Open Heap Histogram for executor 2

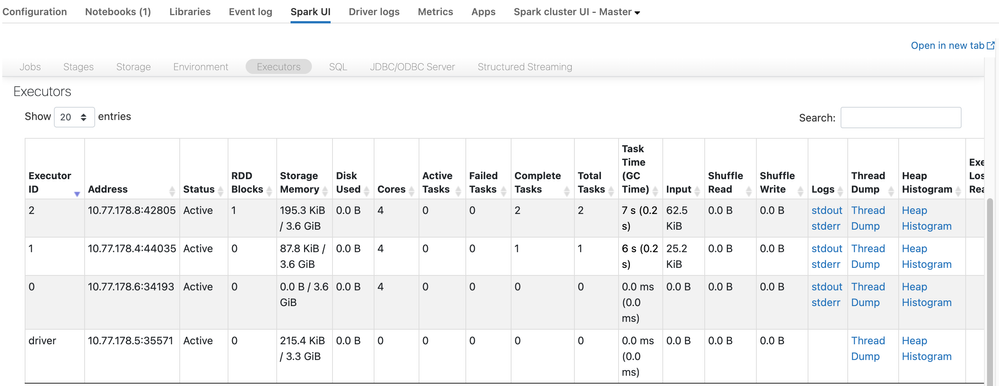927,218
